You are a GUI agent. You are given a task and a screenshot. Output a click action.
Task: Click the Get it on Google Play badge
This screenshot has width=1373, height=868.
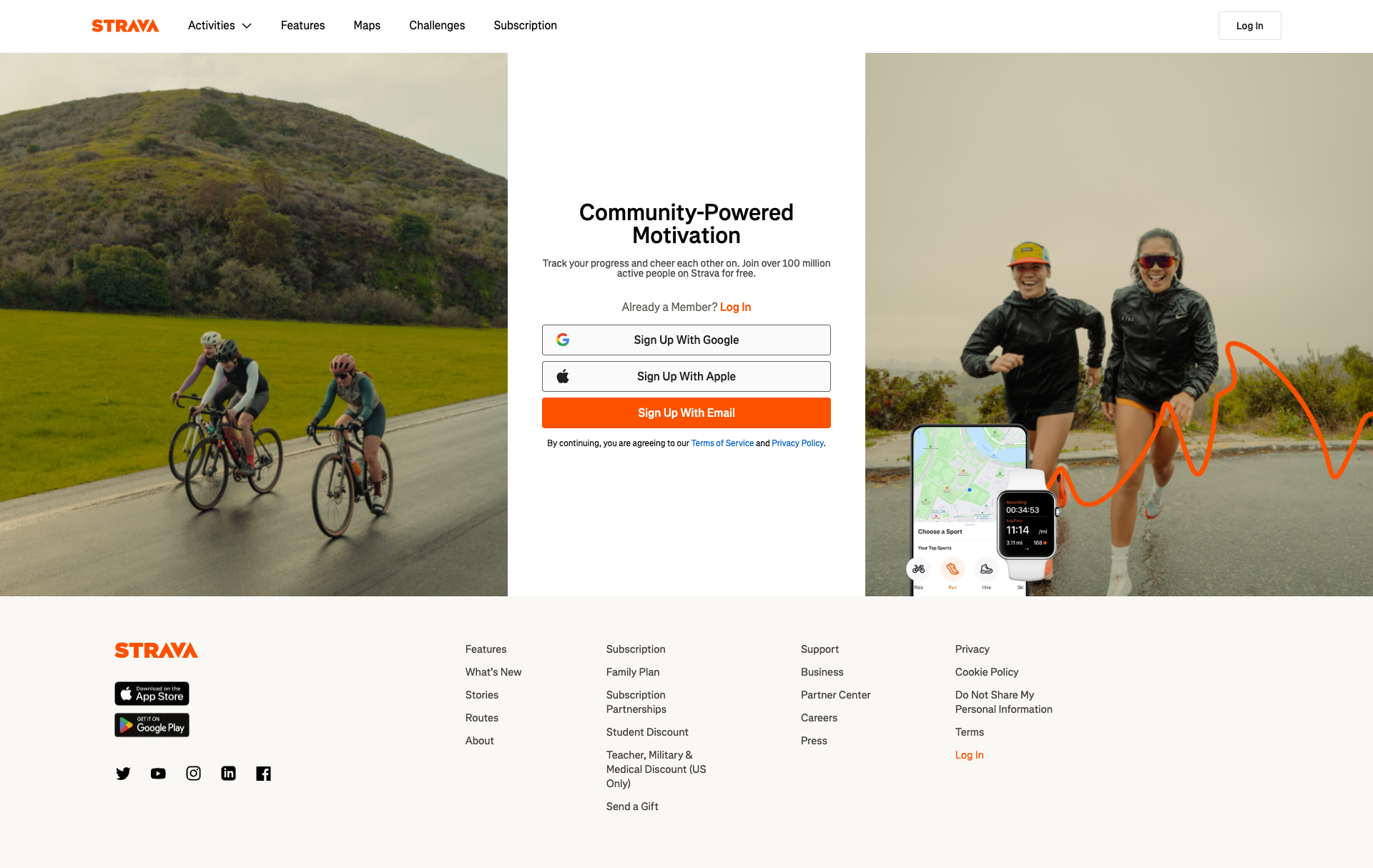pyautogui.click(x=152, y=725)
